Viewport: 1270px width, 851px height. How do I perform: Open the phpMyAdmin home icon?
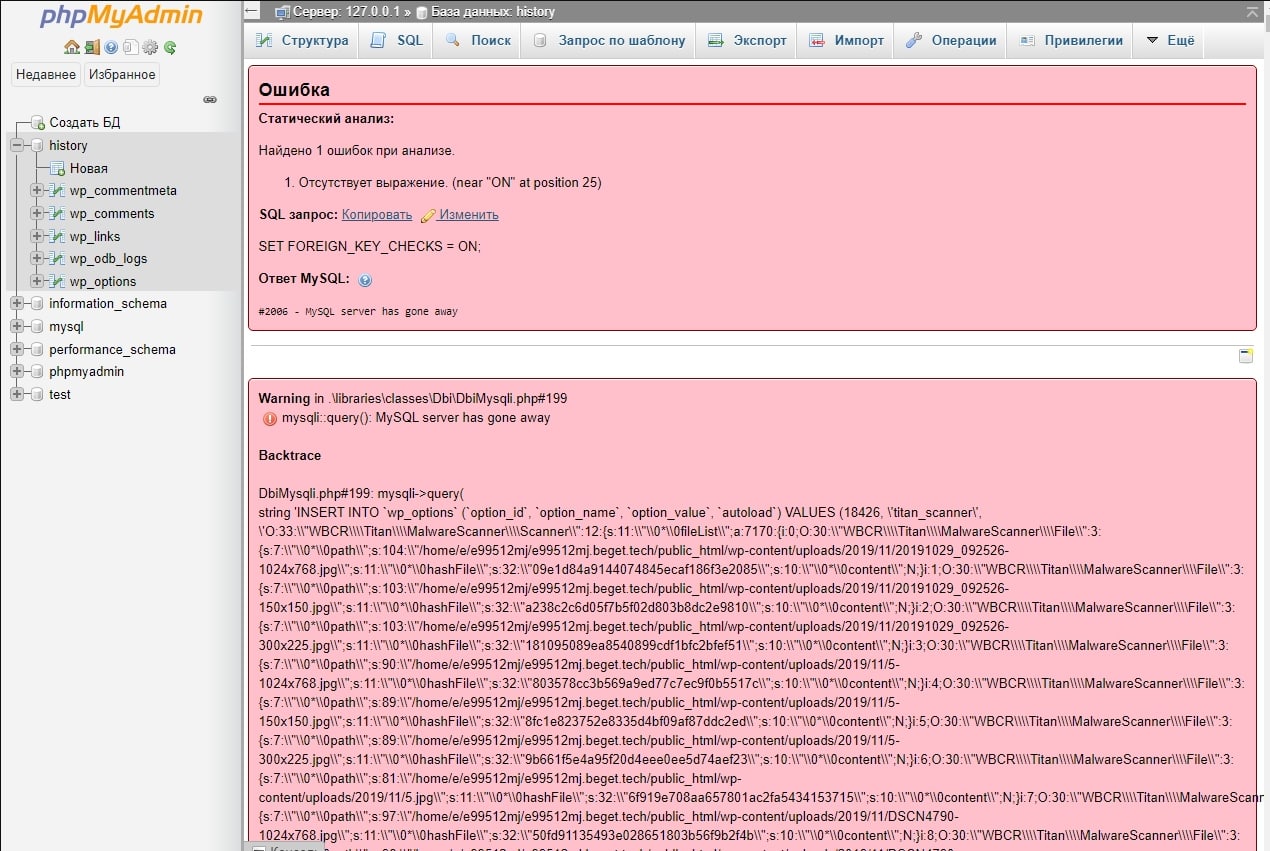tap(71, 47)
